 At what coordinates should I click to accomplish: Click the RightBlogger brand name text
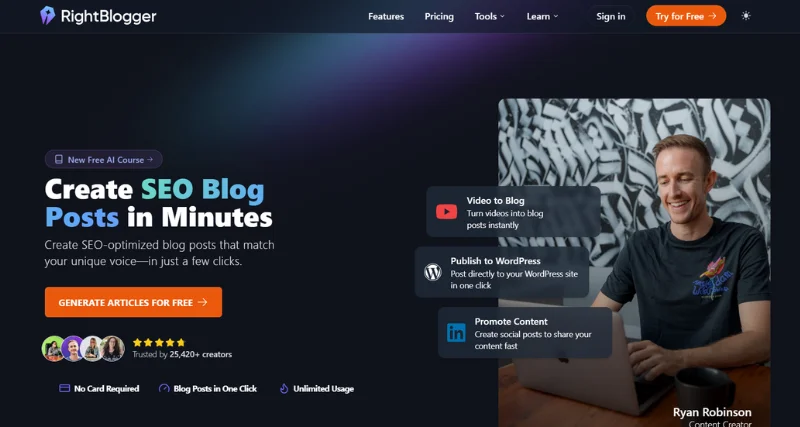109,16
